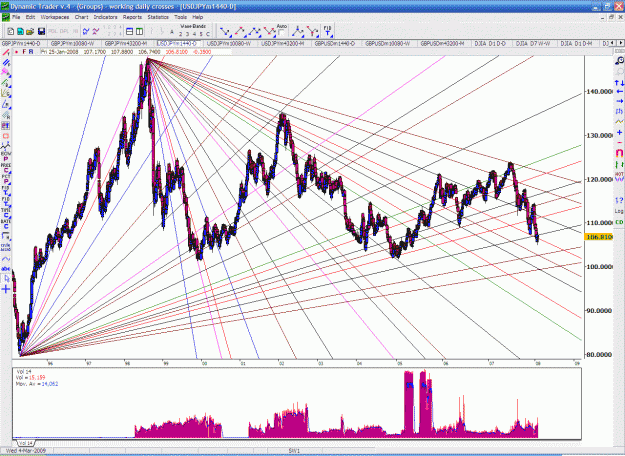Select the abc text annotation tool

click(x=6, y=269)
